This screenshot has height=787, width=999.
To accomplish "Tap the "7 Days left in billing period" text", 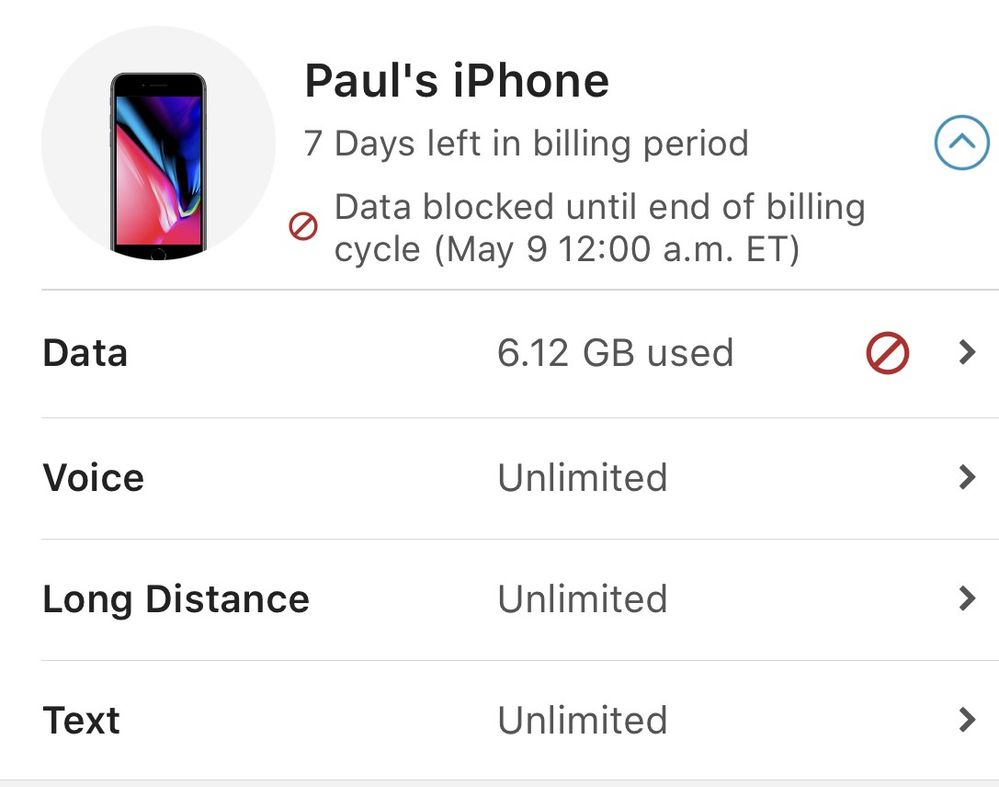I will pos(526,144).
